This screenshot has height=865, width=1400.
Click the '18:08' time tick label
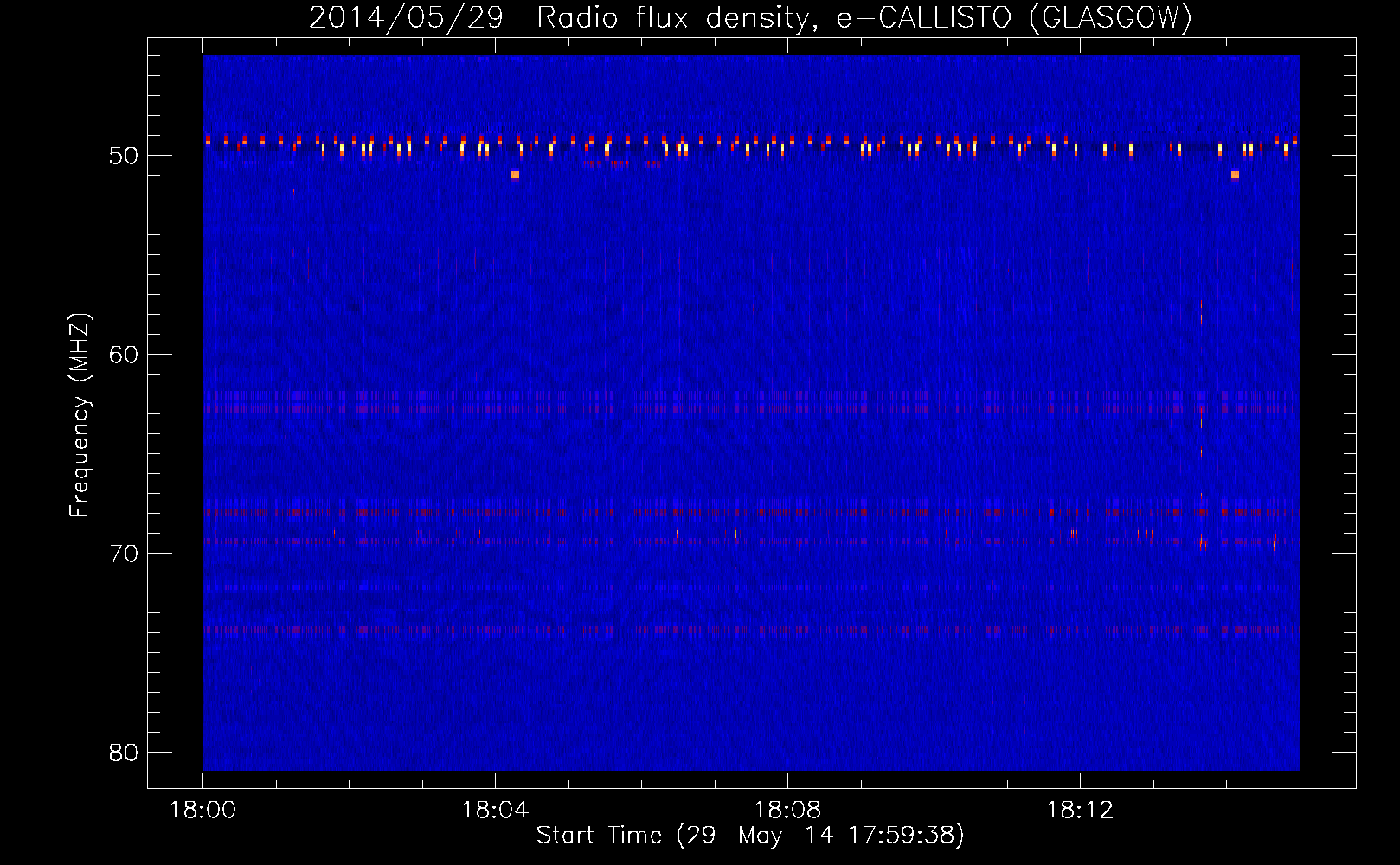coord(787,811)
